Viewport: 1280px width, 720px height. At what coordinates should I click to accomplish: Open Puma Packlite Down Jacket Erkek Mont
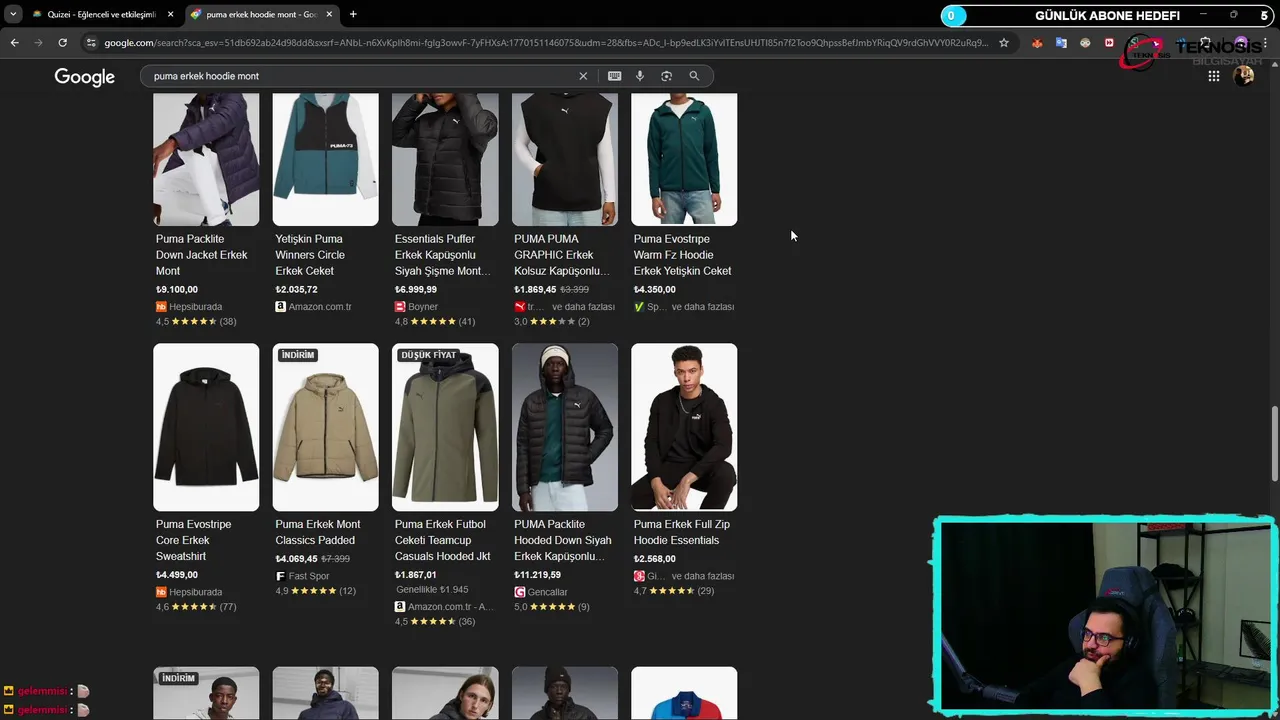[x=202, y=255]
